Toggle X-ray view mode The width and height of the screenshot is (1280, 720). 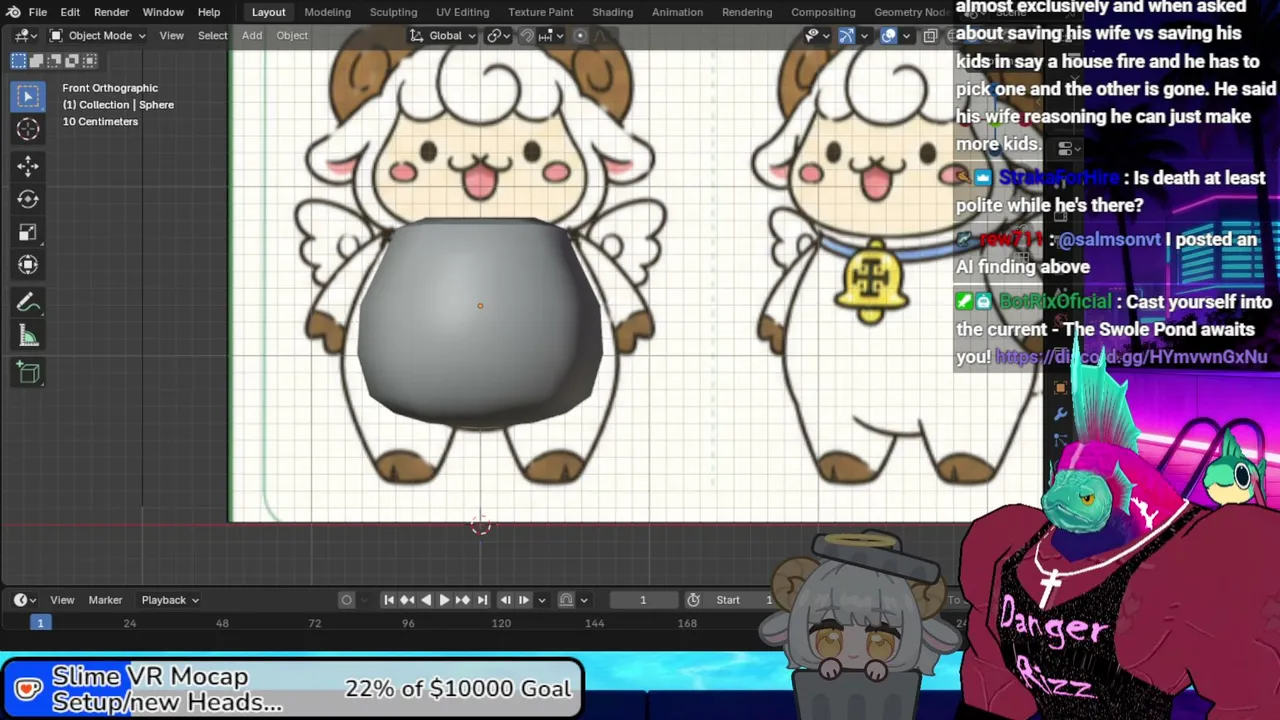pyautogui.click(x=930, y=36)
